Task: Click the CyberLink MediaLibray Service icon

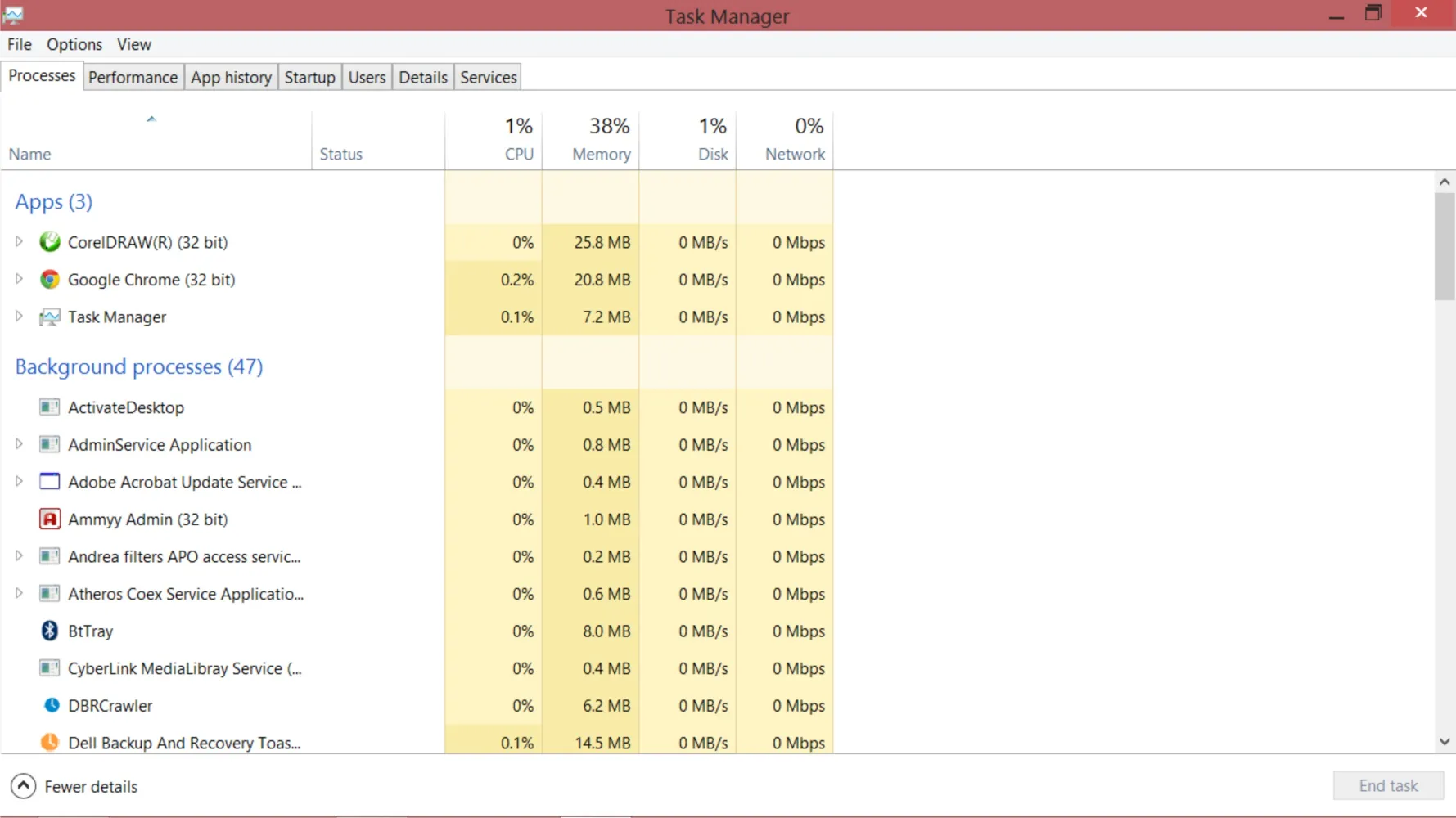Action: click(50, 667)
